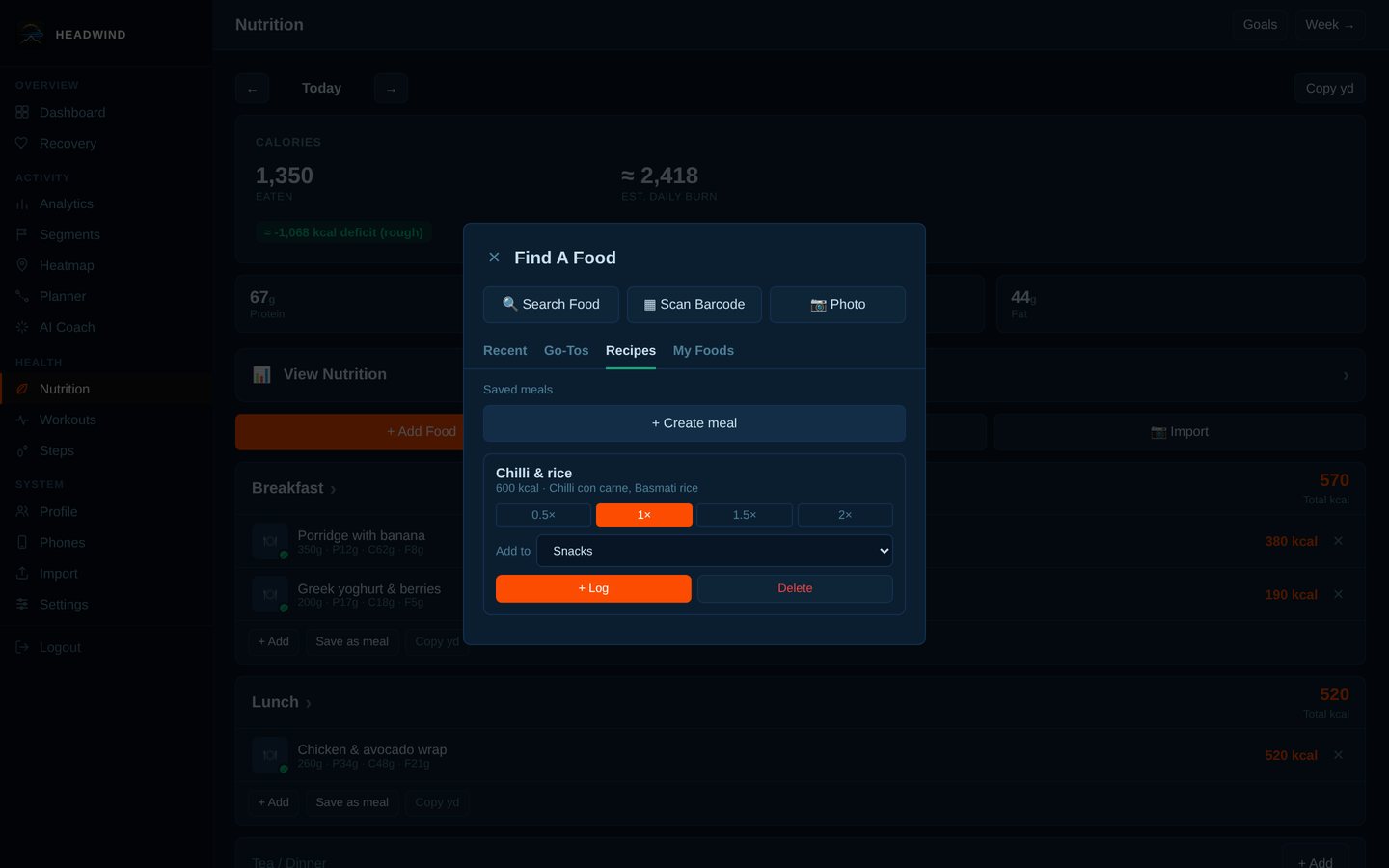Open the Add to Snacks dropdown
This screenshot has width=1389, height=868.
click(x=715, y=551)
